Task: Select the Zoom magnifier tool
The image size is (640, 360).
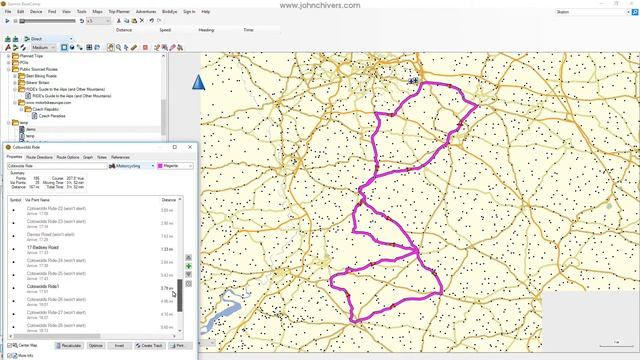Action: 119,48
